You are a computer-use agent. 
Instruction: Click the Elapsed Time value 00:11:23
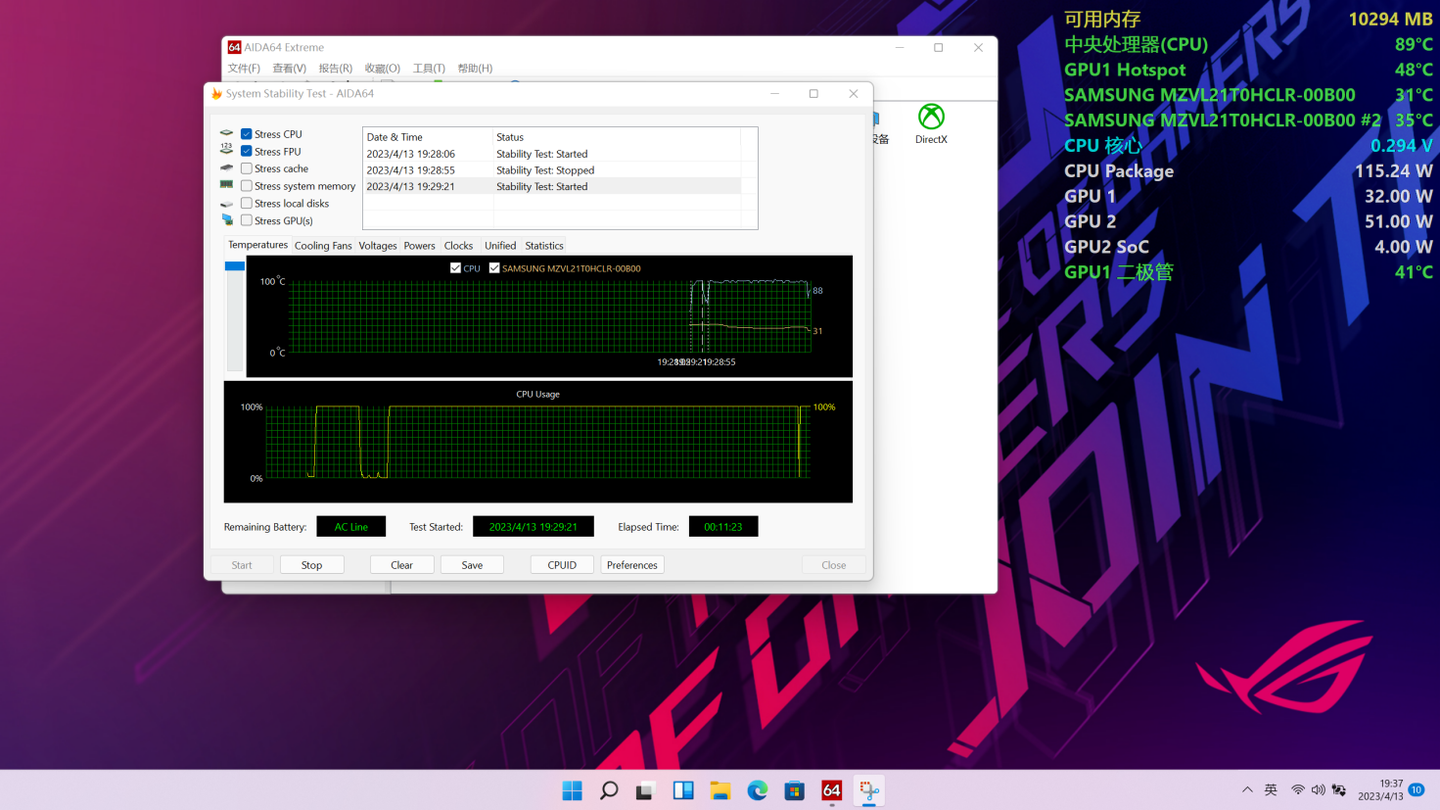pos(723,527)
